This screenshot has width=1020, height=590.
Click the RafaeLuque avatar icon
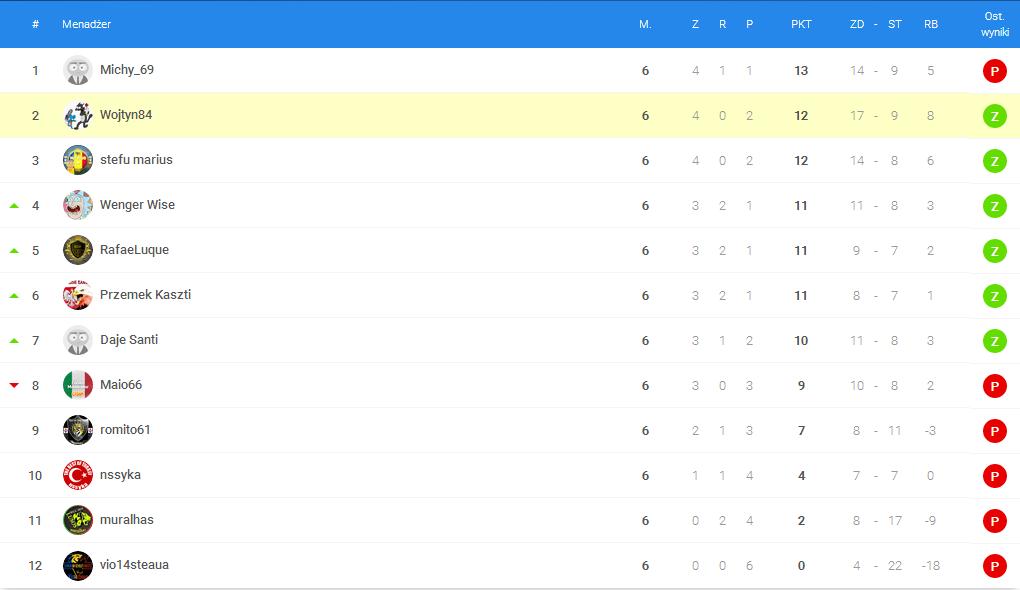(78, 250)
